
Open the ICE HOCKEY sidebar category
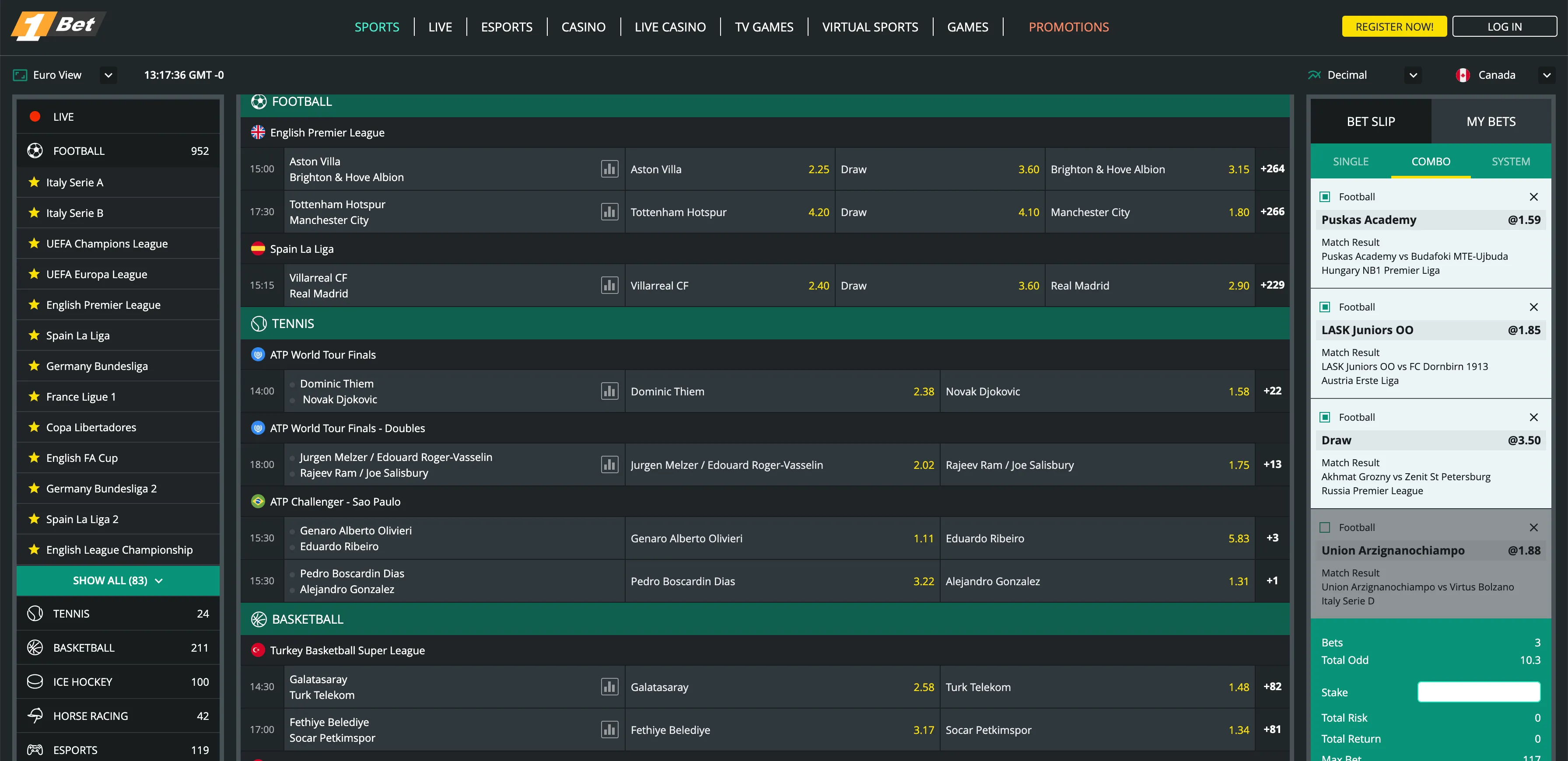(x=118, y=682)
